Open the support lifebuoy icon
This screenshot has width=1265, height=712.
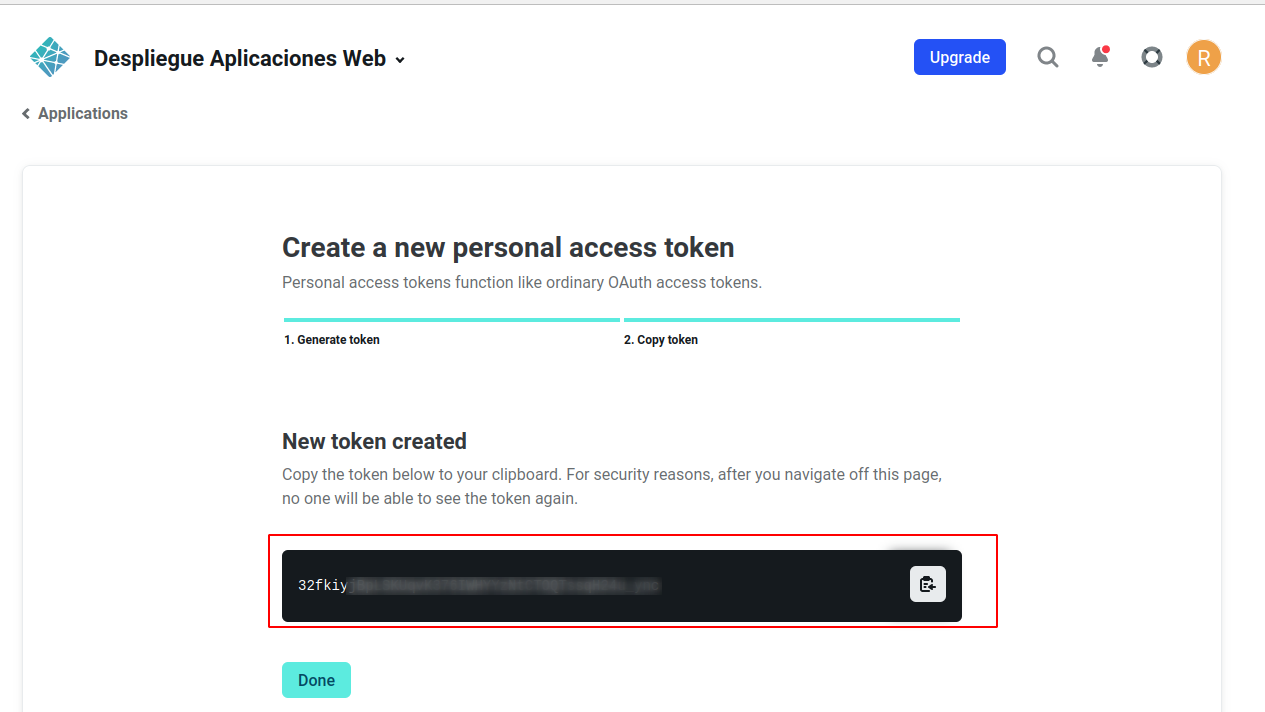click(1152, 57)
